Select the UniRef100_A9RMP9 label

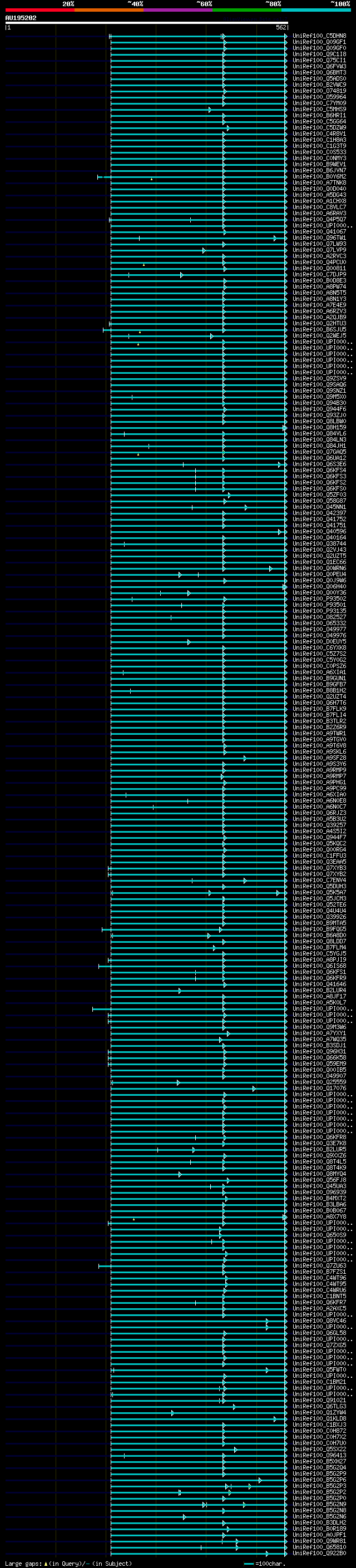(x=319, y=770)
